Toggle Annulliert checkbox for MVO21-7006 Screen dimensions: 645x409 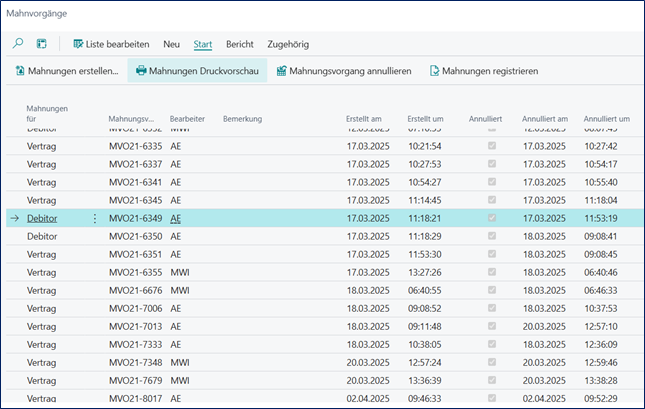coord(492,308)
